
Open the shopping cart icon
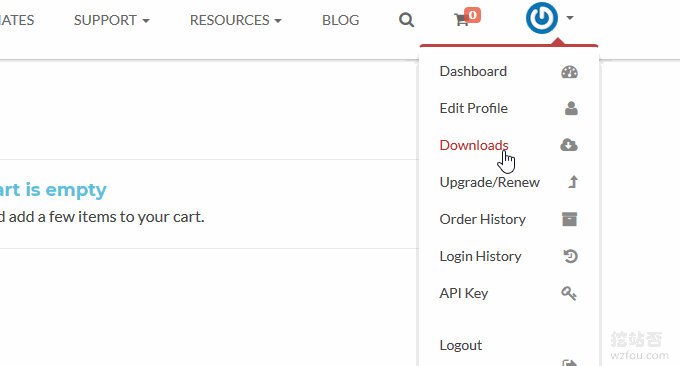pos(461,20)
